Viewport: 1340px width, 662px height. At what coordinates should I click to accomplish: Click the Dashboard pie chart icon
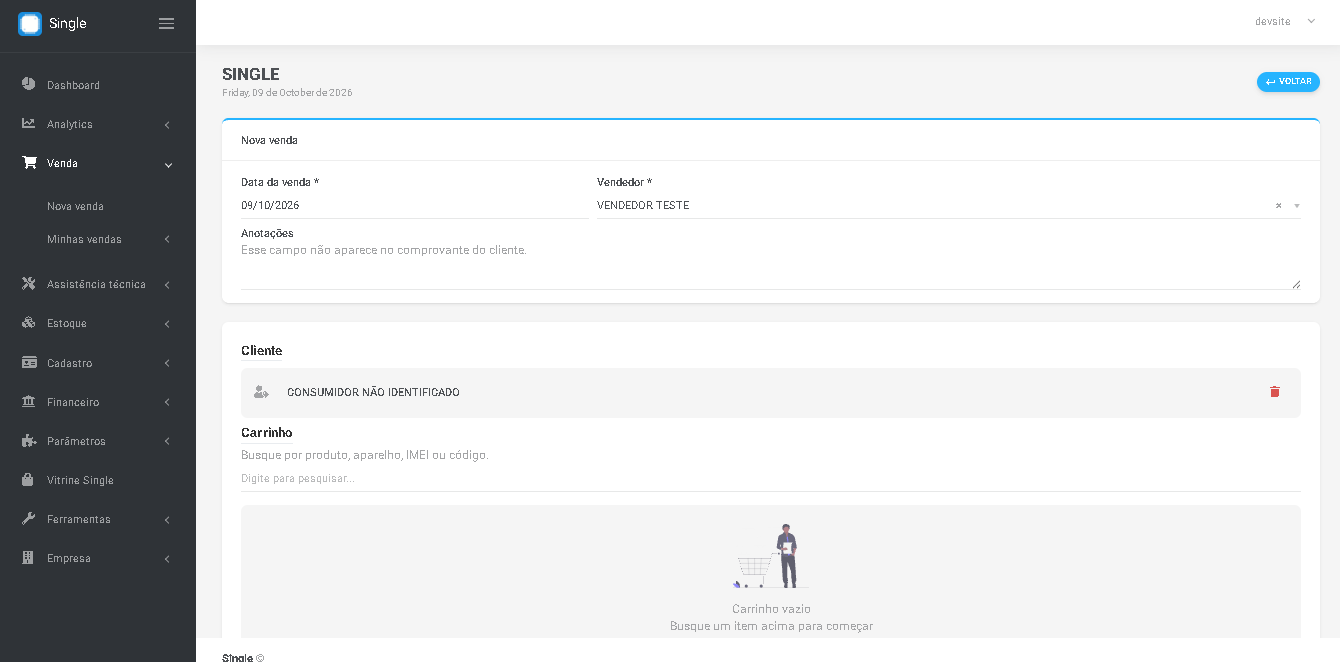29,84
